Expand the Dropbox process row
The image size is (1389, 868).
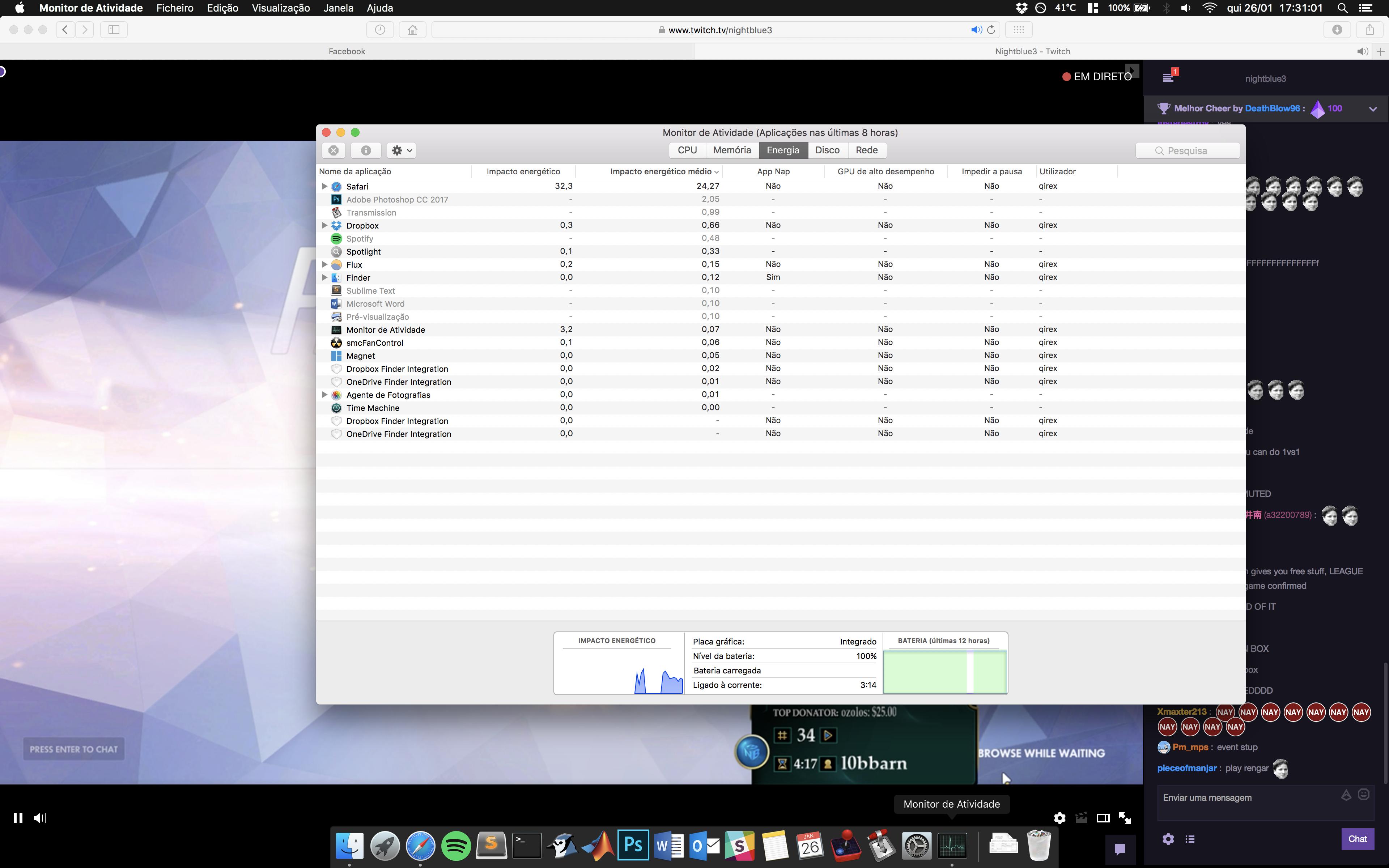tap(324, 225)
